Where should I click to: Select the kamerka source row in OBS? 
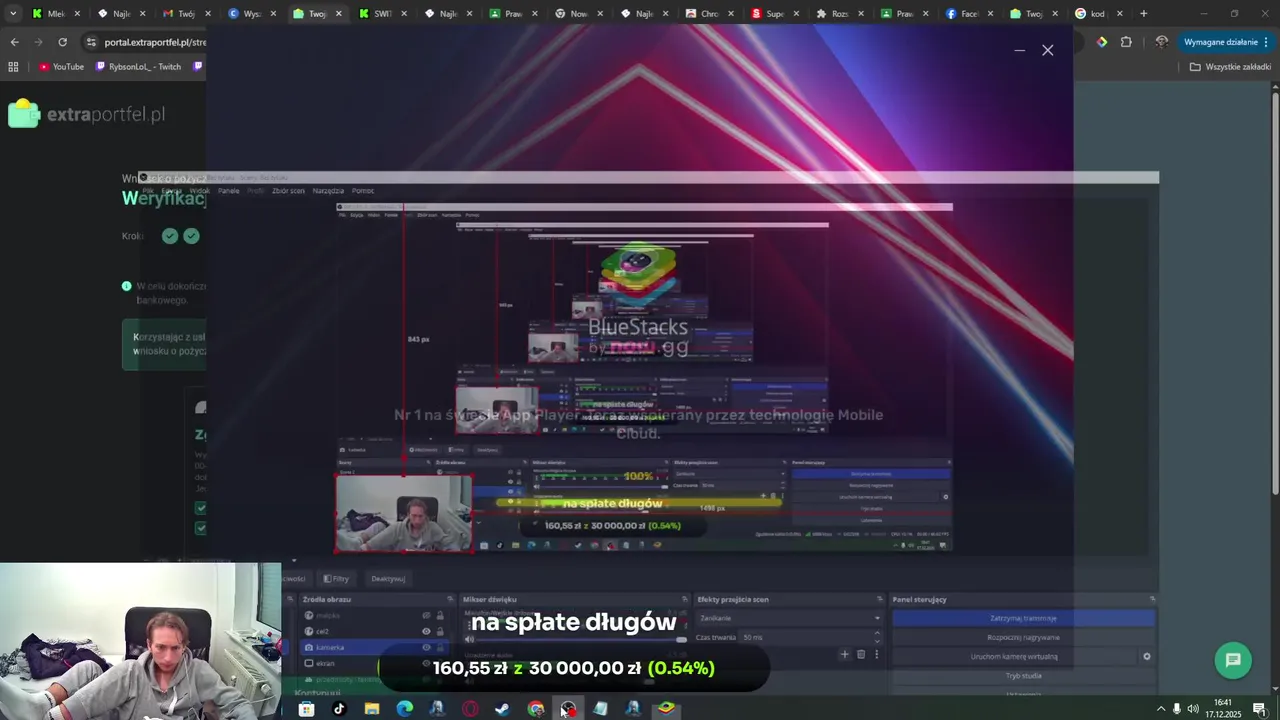pyautogui.click(x=376, y=647)
